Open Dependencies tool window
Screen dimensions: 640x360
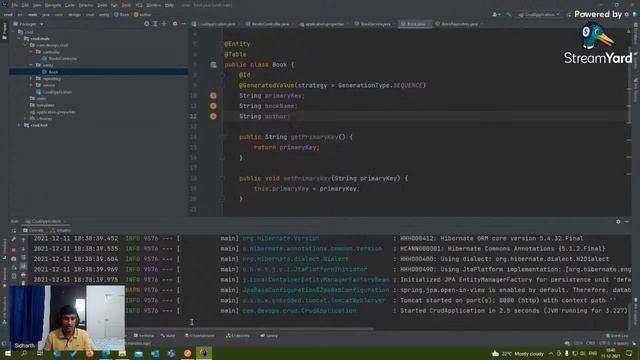pos(200,336)
